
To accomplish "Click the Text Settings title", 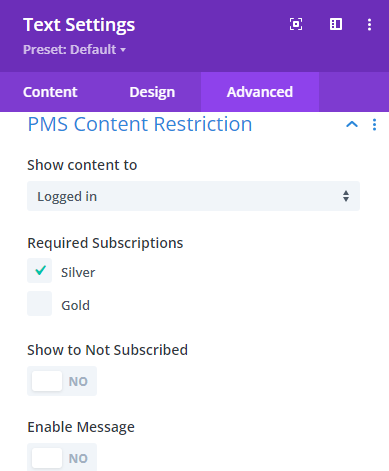I will 79,25.
